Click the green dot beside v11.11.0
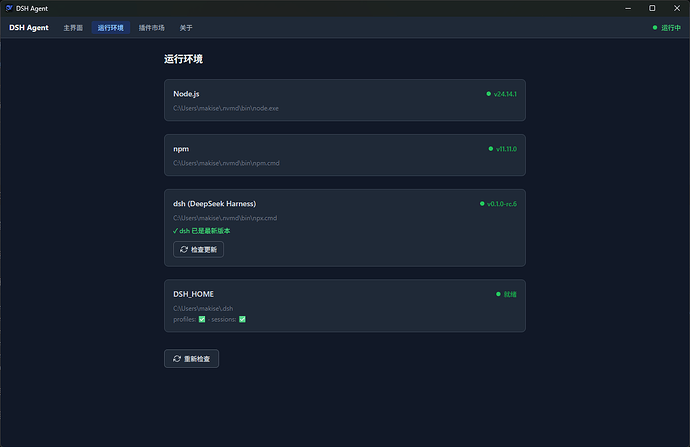Screen dimensions: 690x447 tap(491, 149)
